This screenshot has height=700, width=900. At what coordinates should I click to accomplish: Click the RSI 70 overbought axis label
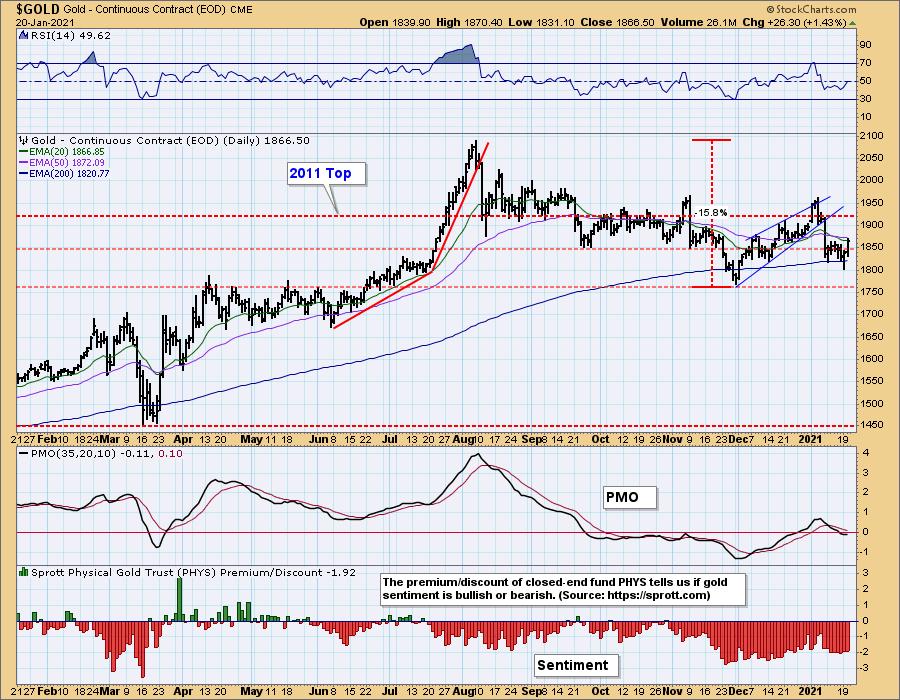(865, 63)
